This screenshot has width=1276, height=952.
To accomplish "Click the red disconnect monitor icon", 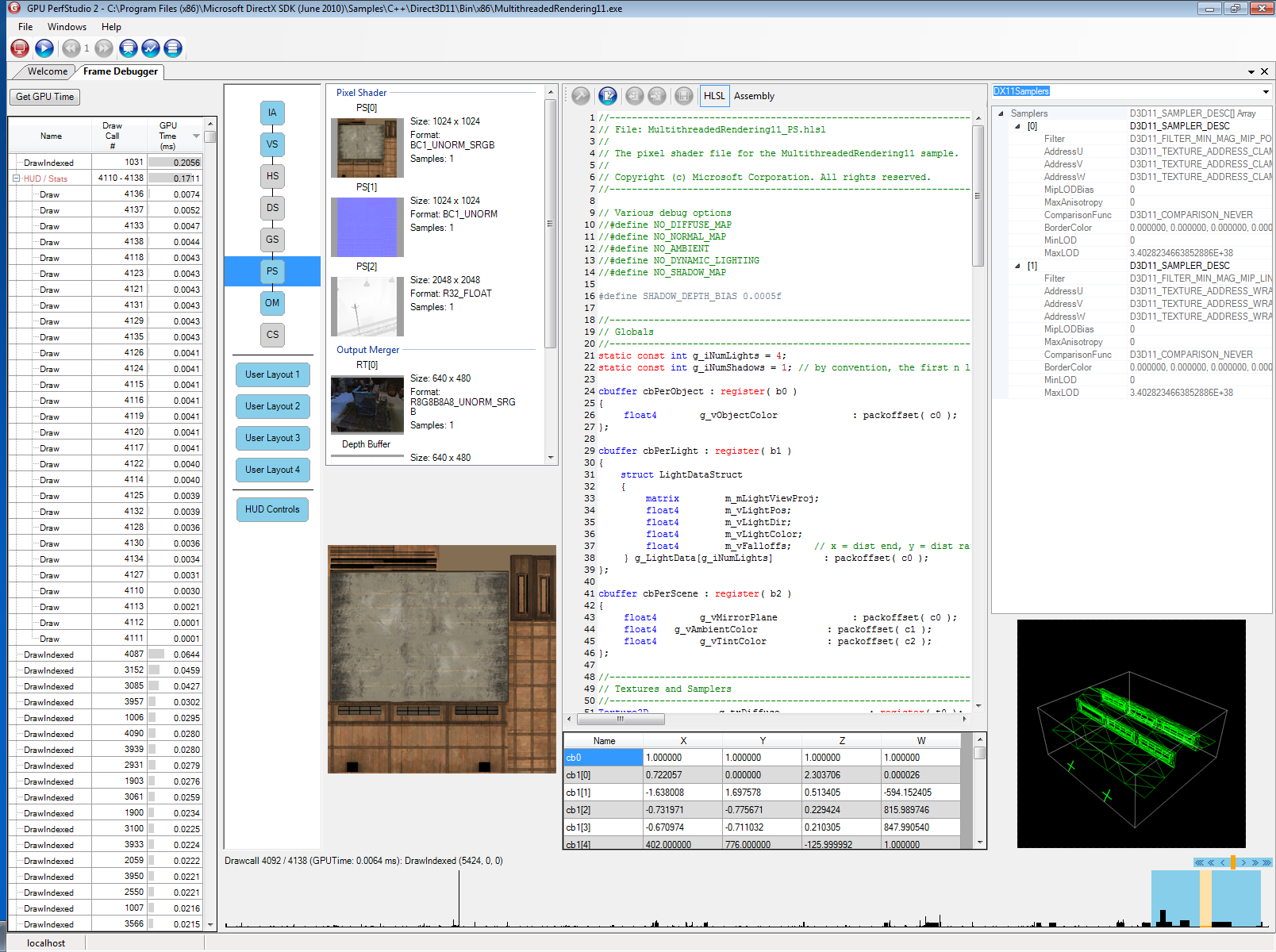I will click(20, 48).
